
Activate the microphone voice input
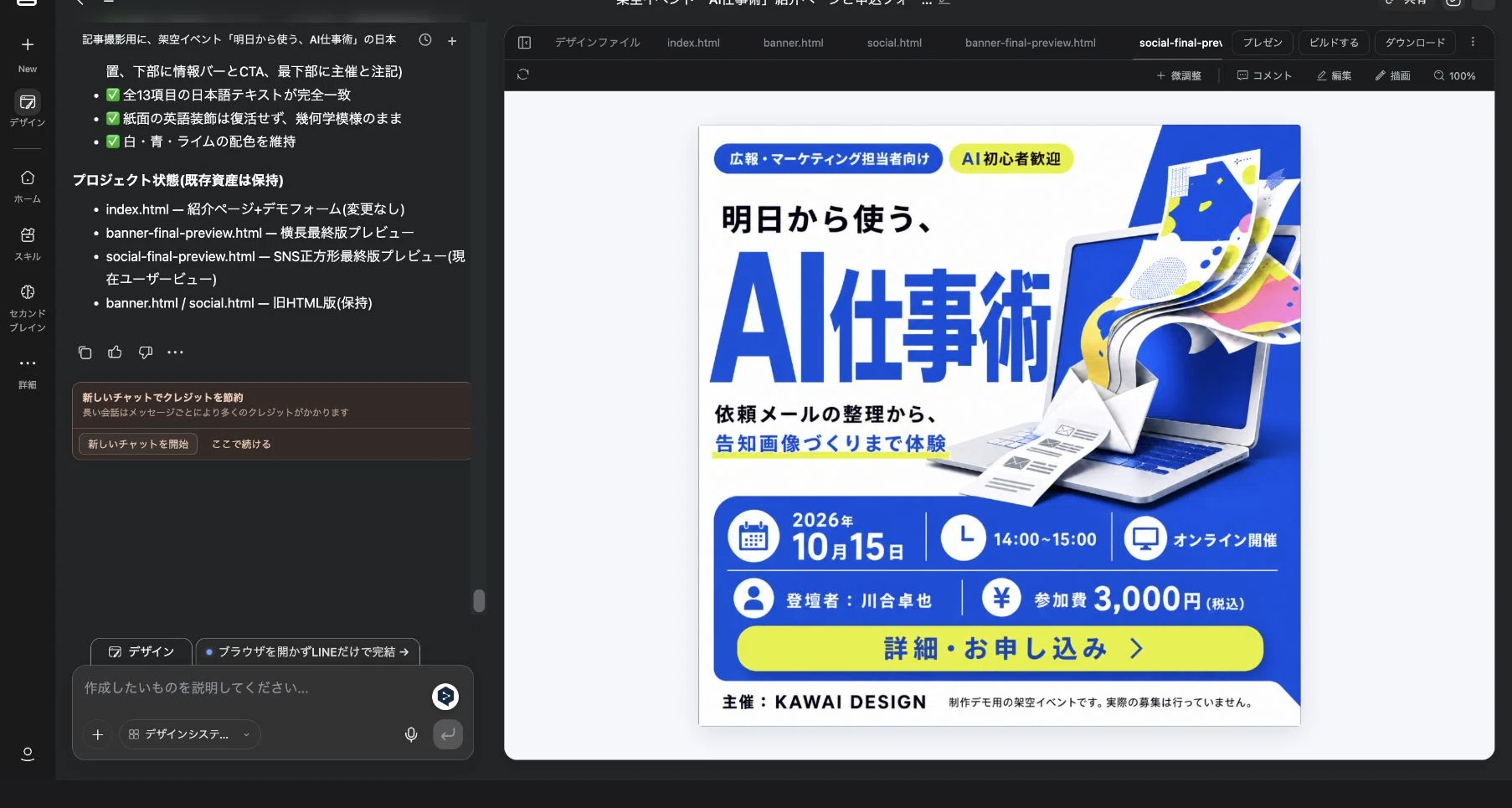[411, 734]
